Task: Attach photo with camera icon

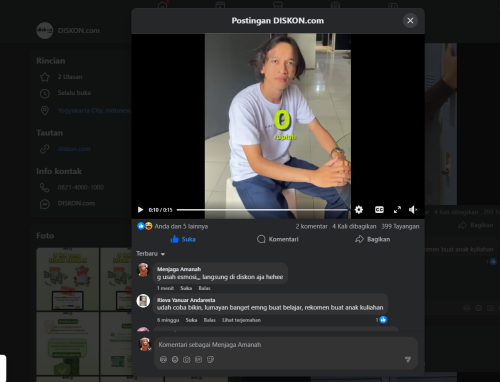Action: coord(187,359)
